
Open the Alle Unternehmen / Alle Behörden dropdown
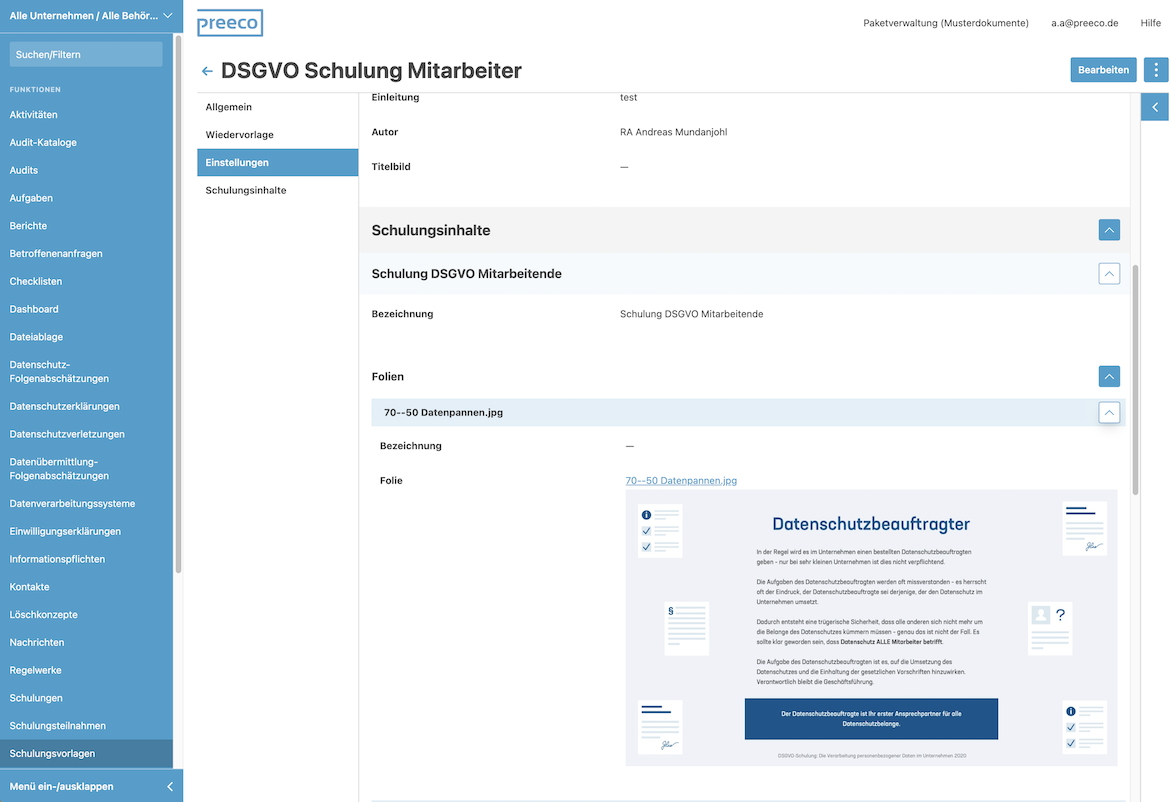(91, 16)
